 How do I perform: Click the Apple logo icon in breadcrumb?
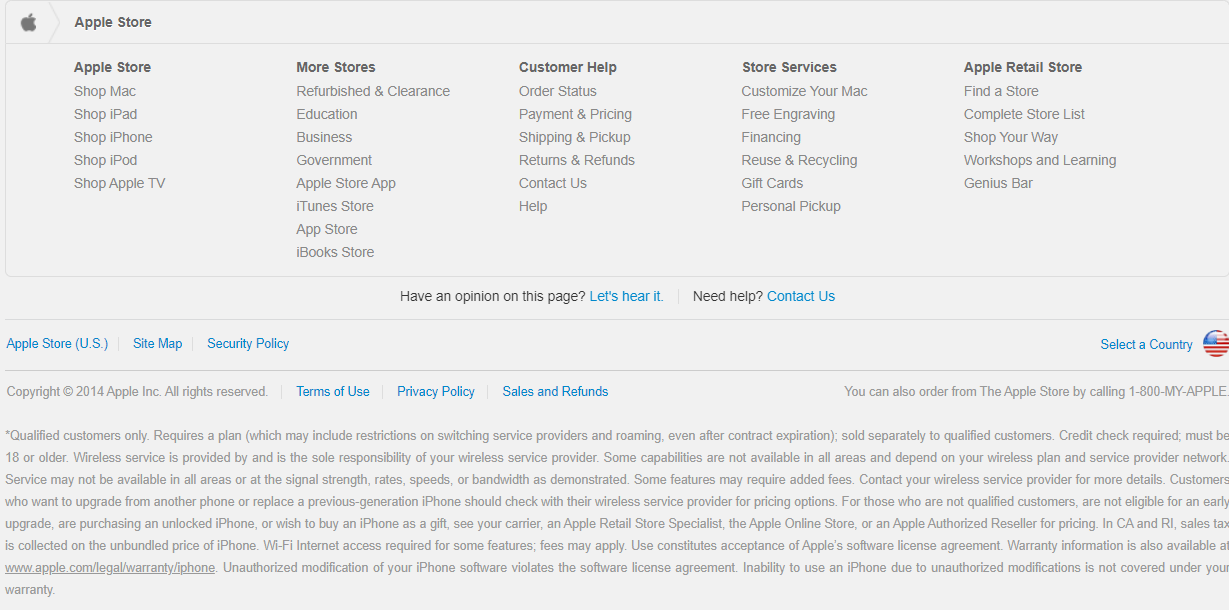click(29, 22)
